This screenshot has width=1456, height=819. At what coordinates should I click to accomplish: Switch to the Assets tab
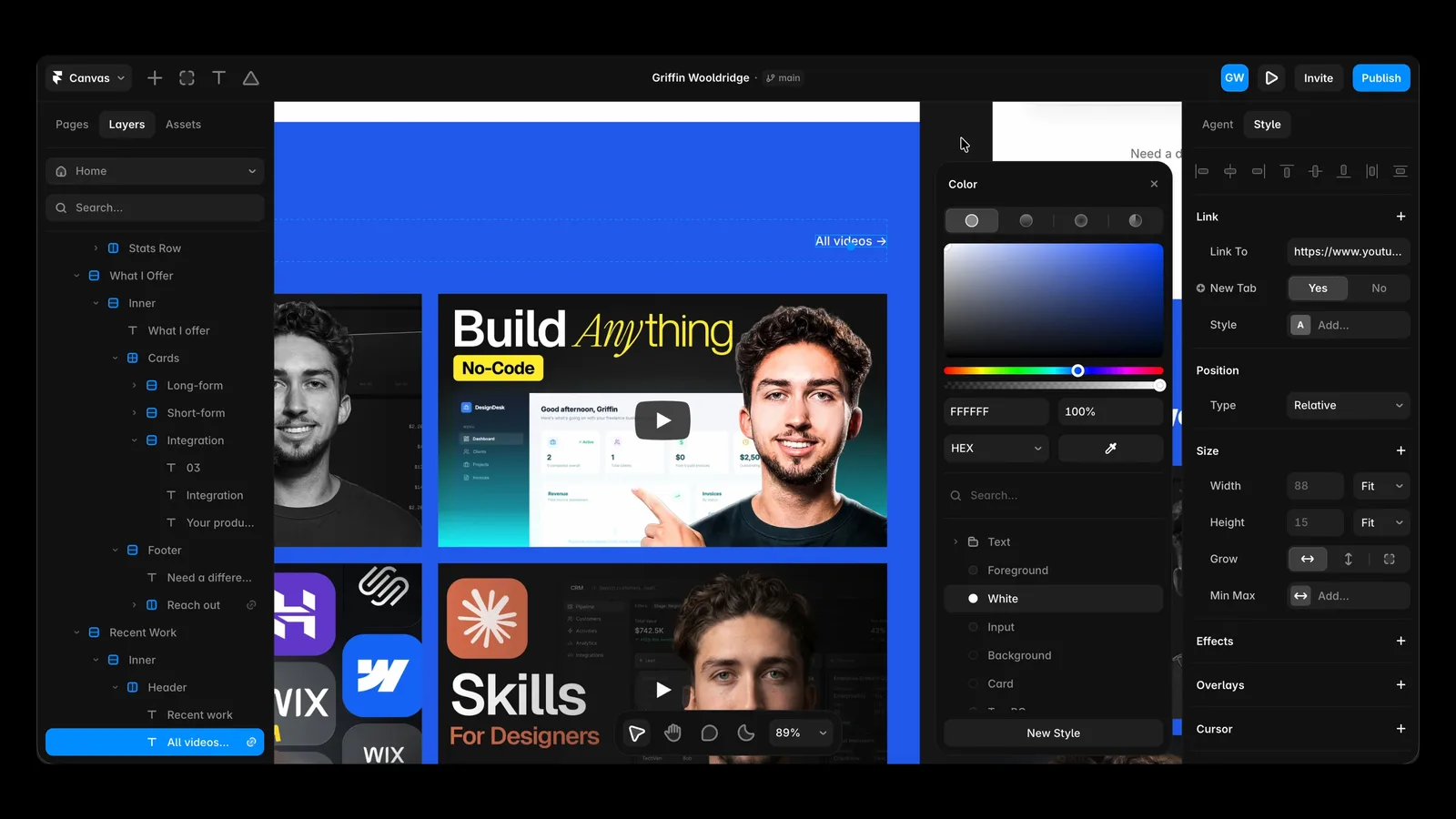[183, 125]
